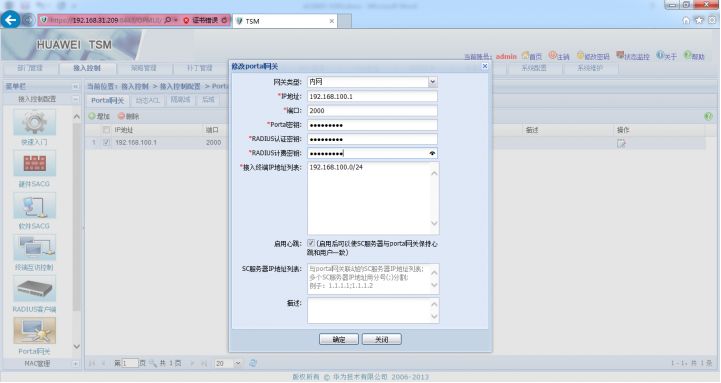Toggle the 启用心跳 heartbeat checkbox
The width and height of the screenshot is (721, 383).
click(311, 243)
